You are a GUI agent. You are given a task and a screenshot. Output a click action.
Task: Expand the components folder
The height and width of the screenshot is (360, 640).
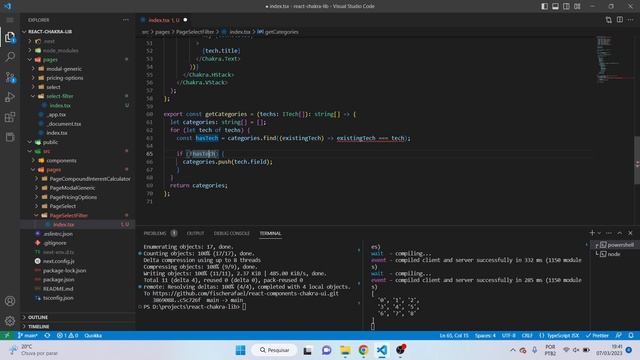click(61, 160)
